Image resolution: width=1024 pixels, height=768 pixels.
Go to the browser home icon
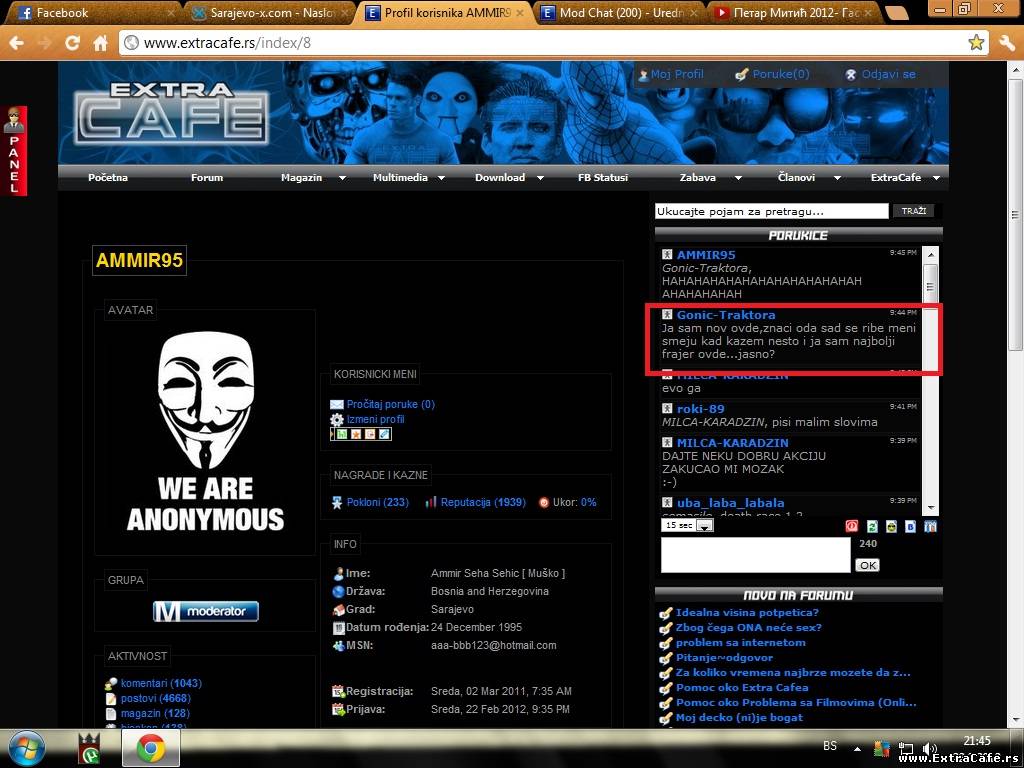click(101, 43)
